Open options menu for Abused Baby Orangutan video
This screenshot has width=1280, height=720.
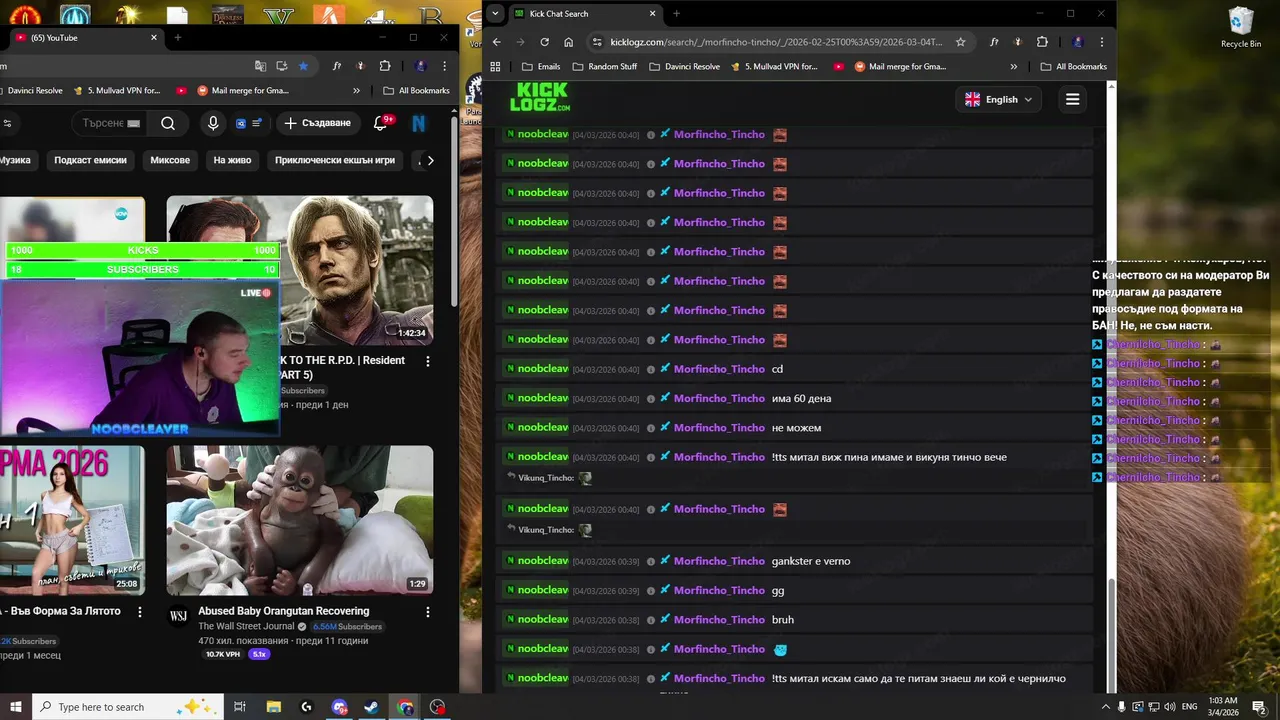(428, 612)
